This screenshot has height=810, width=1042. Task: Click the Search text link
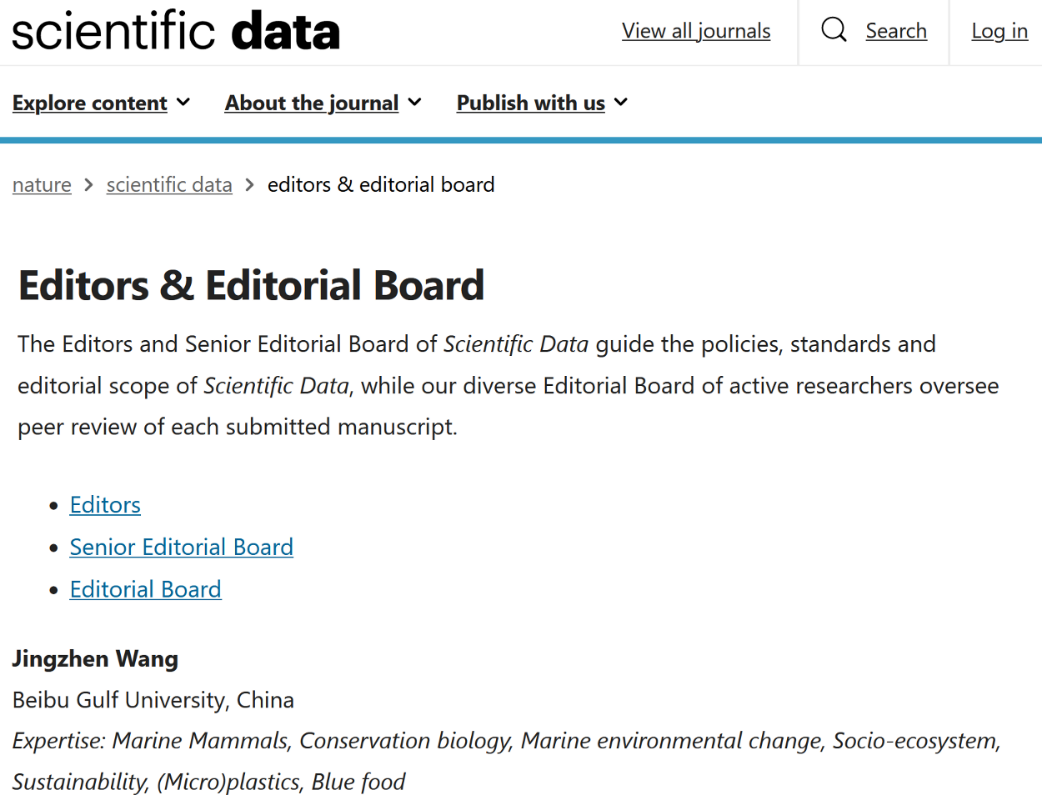[896, 31]
